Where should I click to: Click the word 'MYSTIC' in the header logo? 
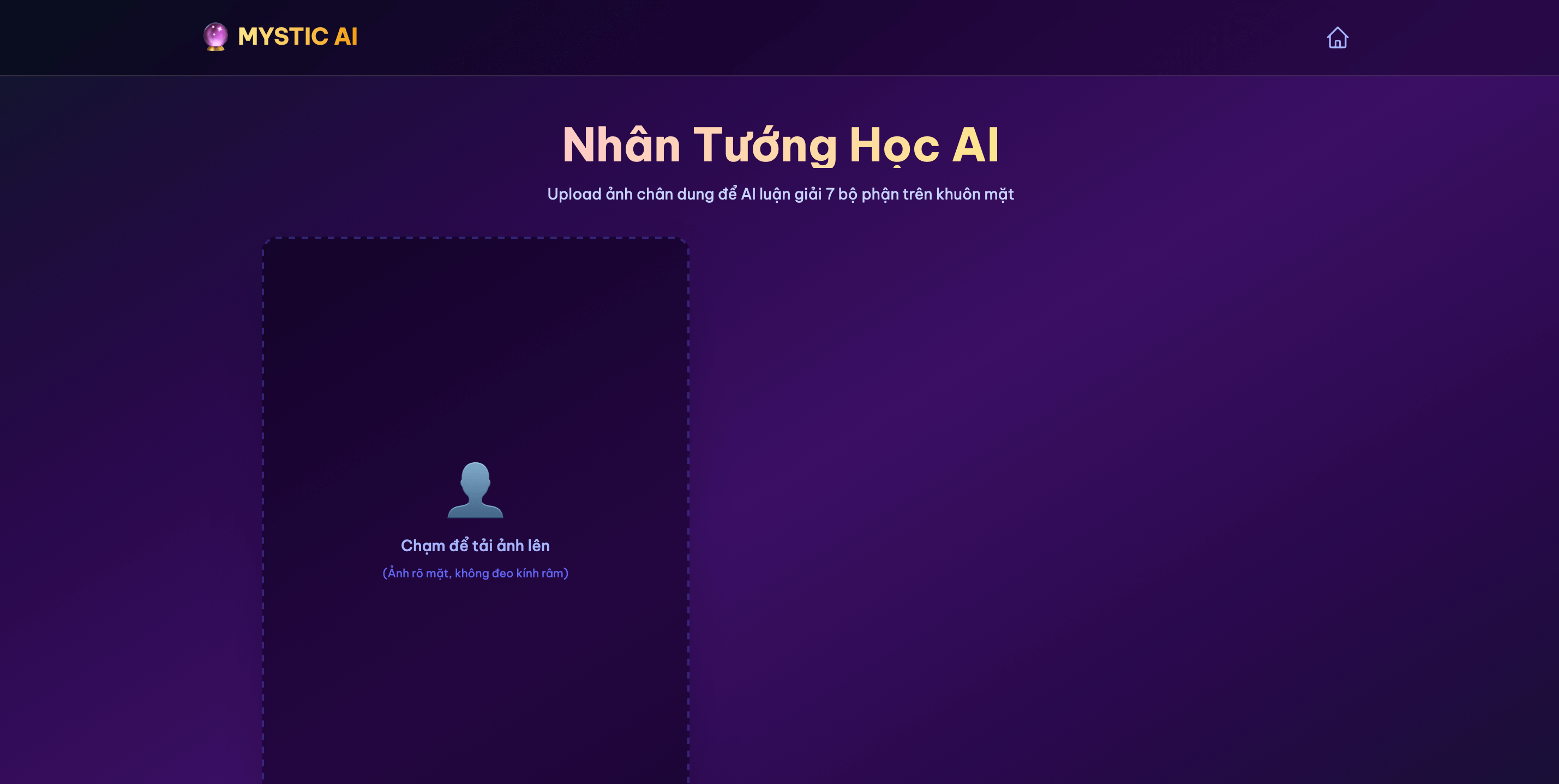click(x=283, y=37)
